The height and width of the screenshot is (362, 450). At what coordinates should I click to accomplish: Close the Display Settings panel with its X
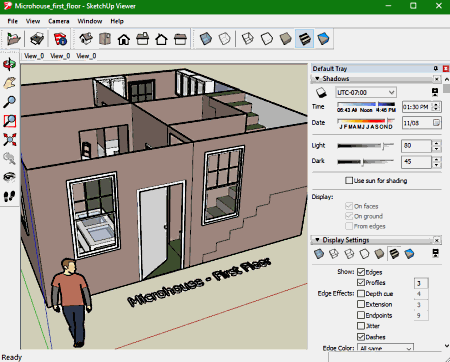[x=437, y=240]
